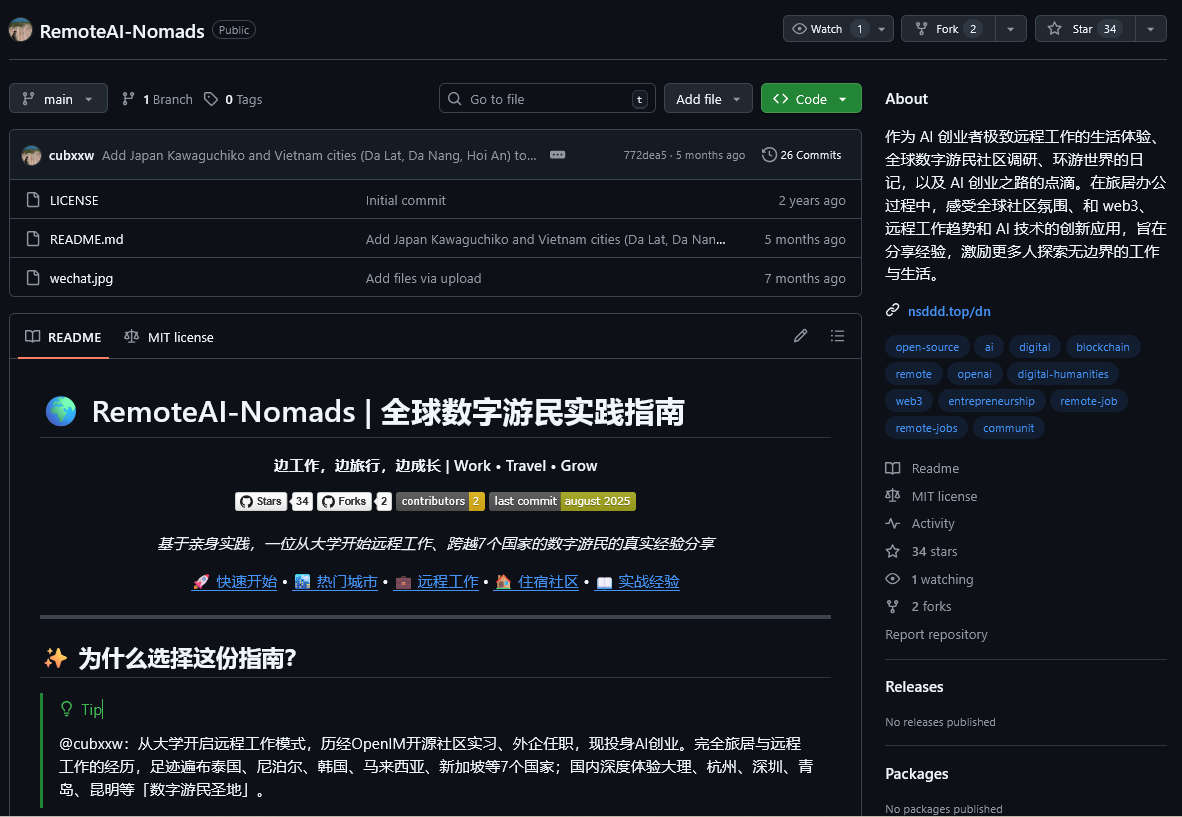This screenshot has width=1182, height=817.
Task: Click the About link chain icon
Action: (x=893, y=311)
